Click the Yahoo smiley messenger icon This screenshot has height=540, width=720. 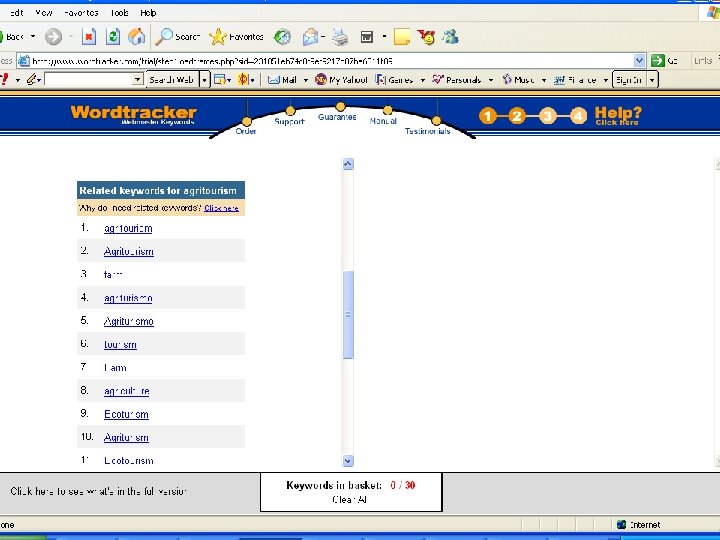427,37
